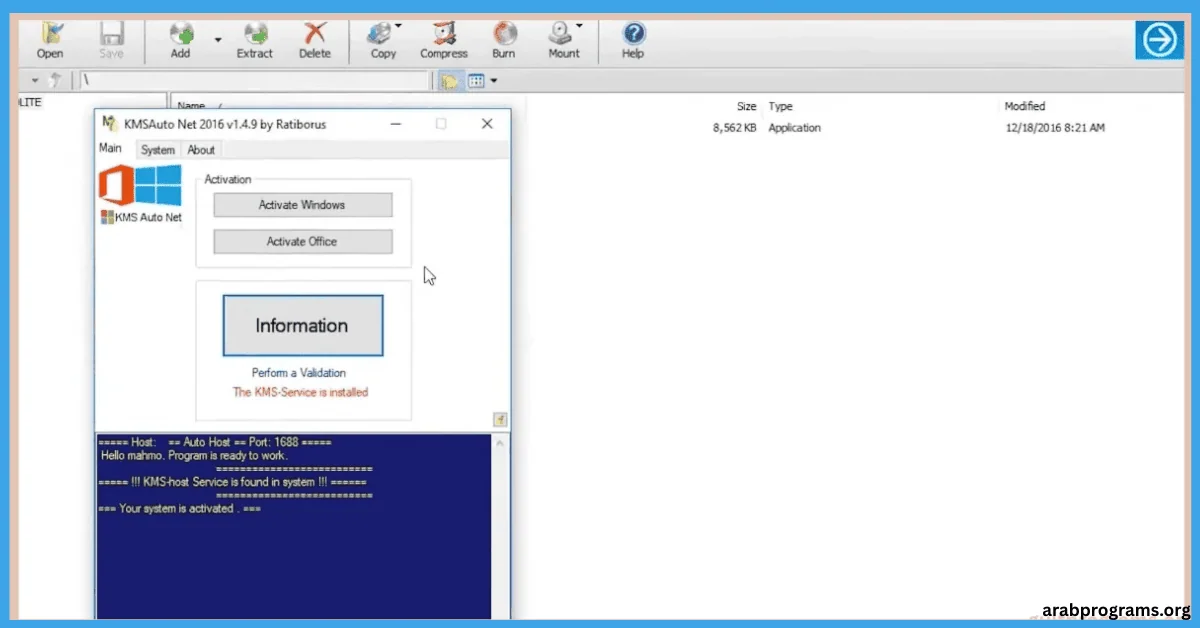Click the Windows logo in KMSAuto

point(159,186)
